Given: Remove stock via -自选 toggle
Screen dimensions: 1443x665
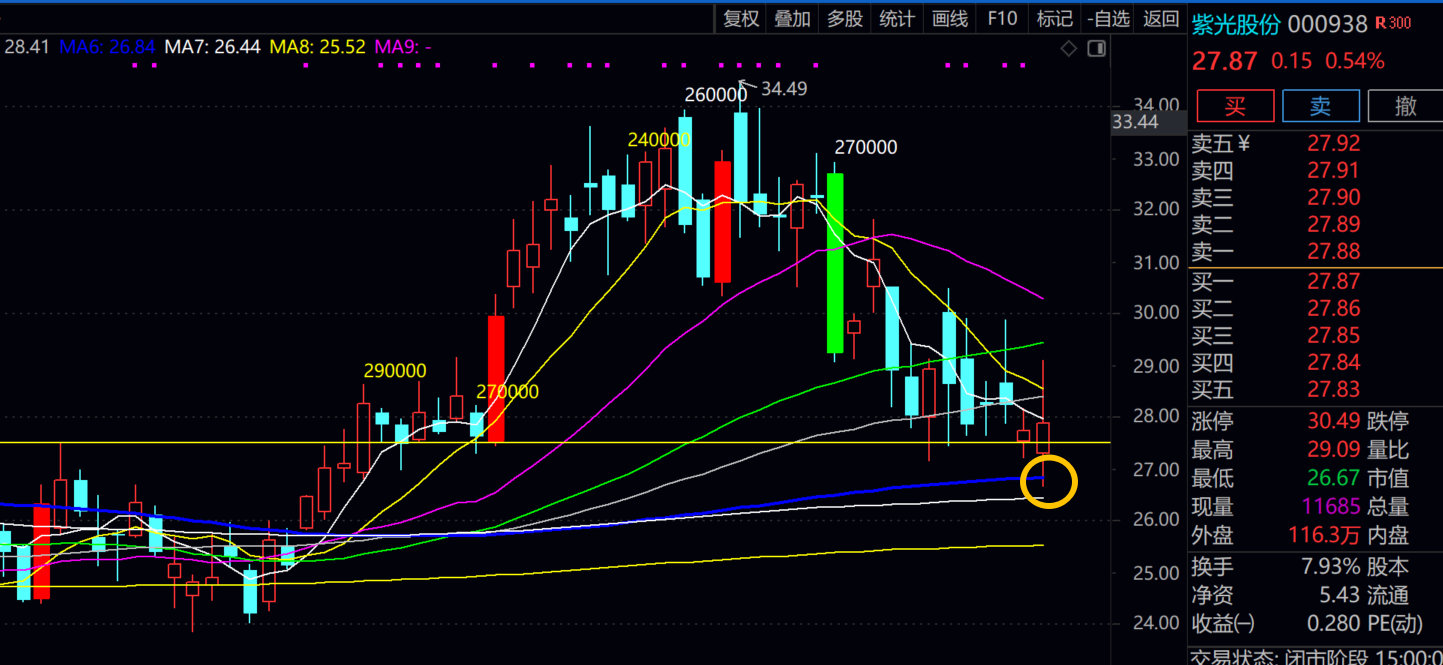Looking at the screenshot, I should (1109, 18).
